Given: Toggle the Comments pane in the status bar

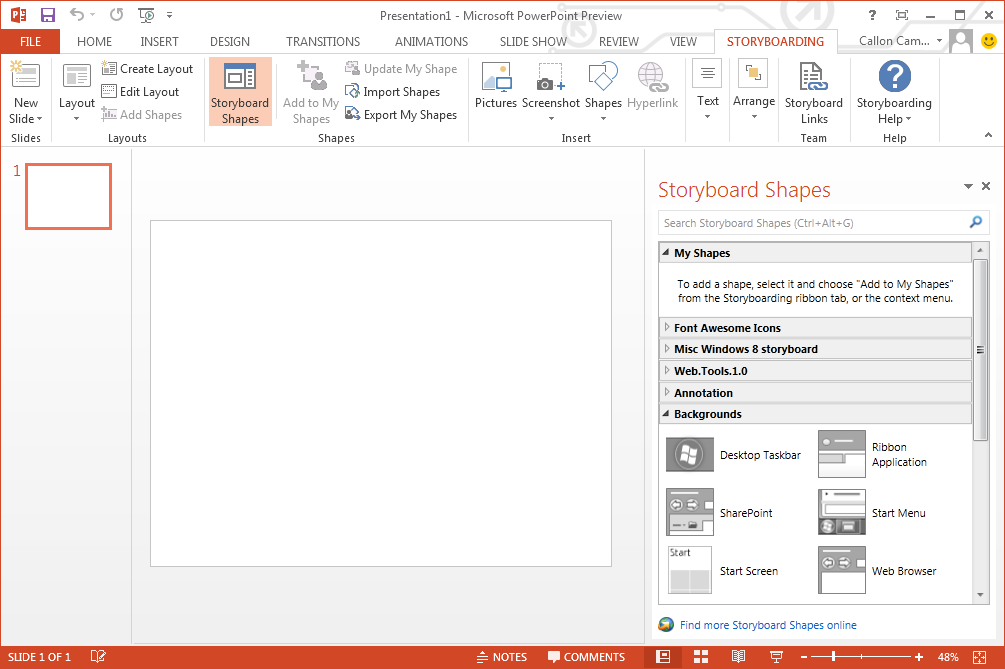Looking at the screenshot, I should [x=586, y=657].
